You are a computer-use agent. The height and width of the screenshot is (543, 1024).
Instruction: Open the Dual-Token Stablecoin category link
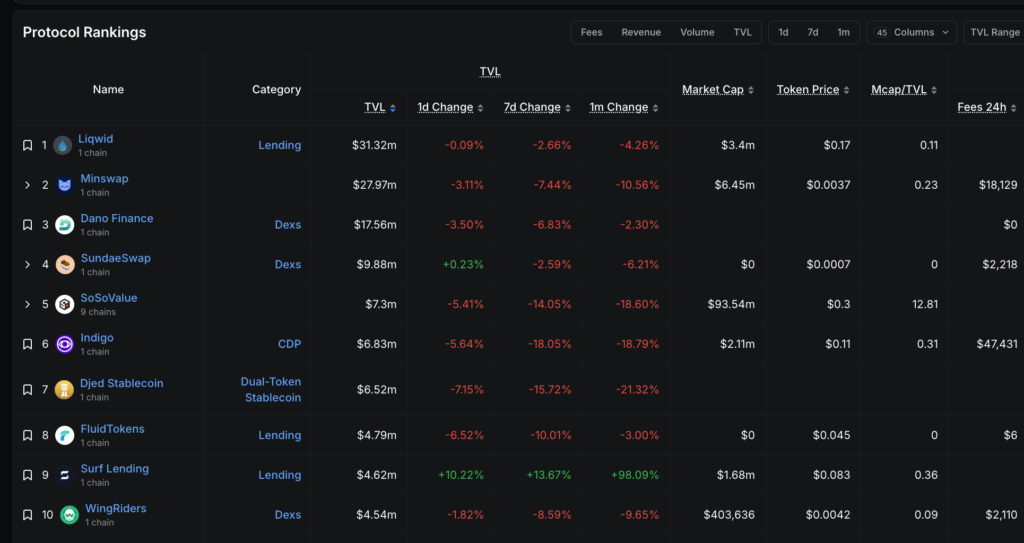pos(271,389)
